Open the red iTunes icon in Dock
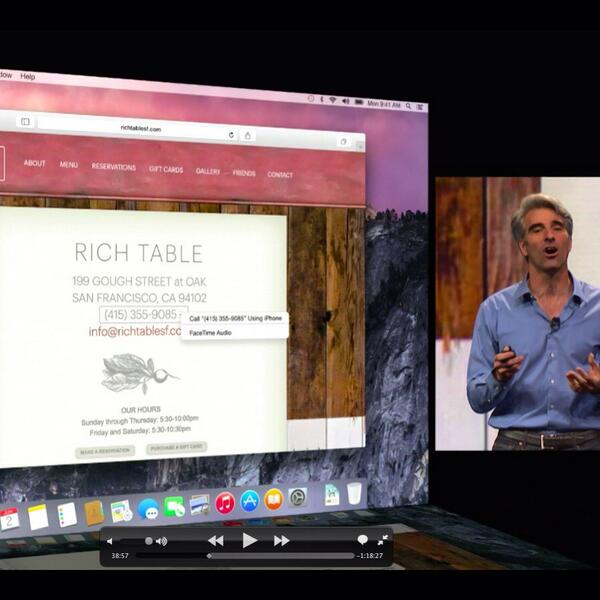The image size is (600, 600). tap(225, 503)
